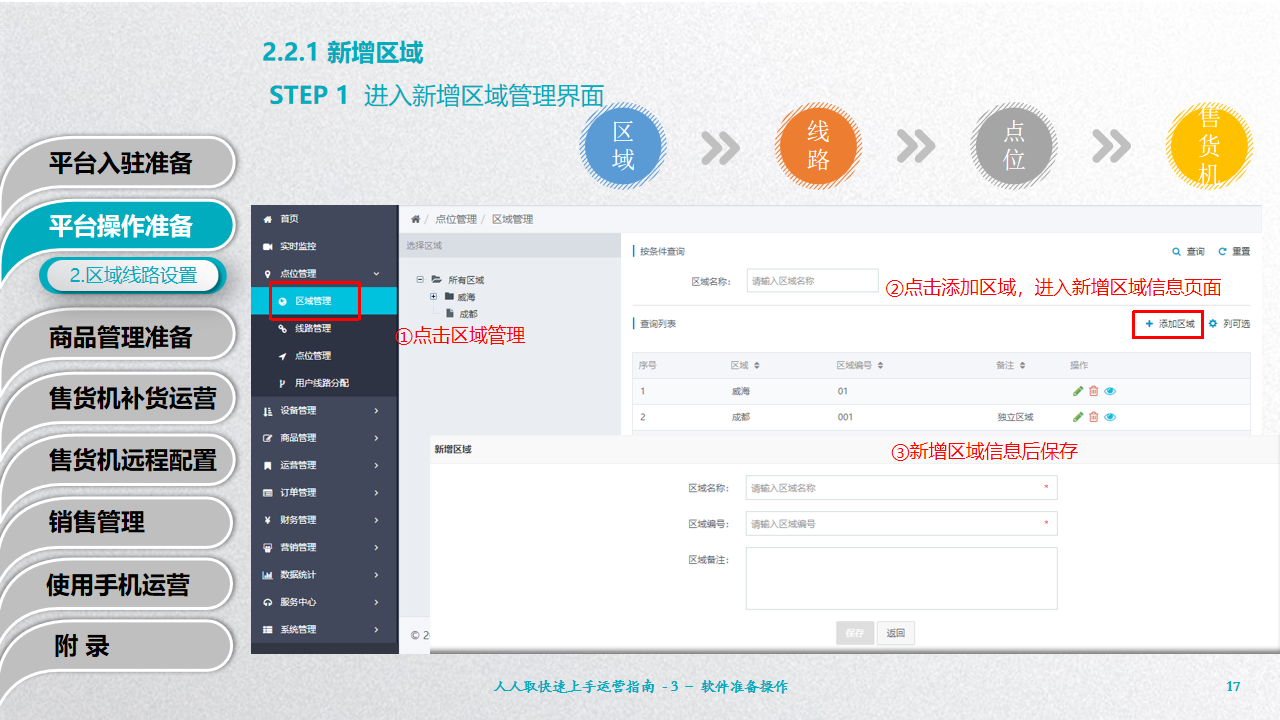Screen dimensions: 1280x720
Task: Click the home icon beside 首页 in sidebar
Action: point(267,219)
